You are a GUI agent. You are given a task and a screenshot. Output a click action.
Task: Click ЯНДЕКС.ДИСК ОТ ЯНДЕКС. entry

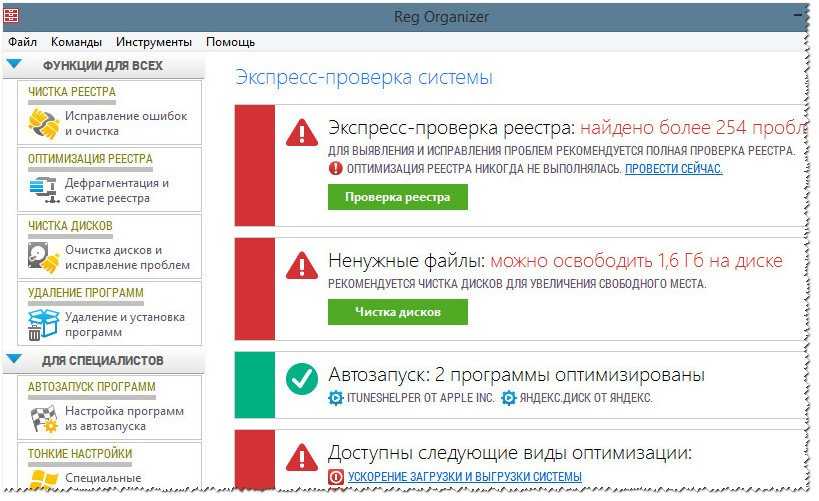click(x=586, y=398)
